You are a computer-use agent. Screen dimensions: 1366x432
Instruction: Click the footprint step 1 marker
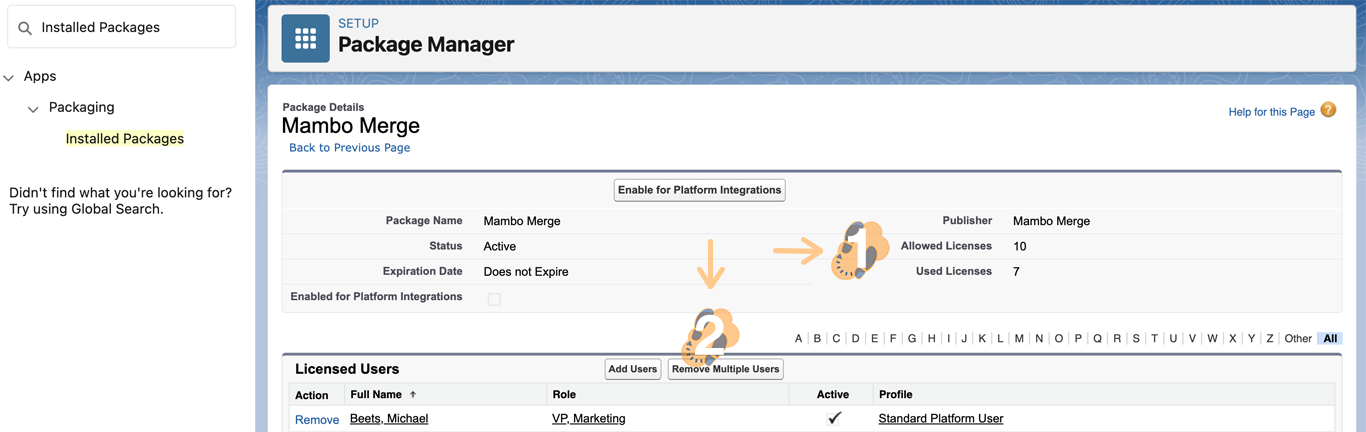[859, 251]
